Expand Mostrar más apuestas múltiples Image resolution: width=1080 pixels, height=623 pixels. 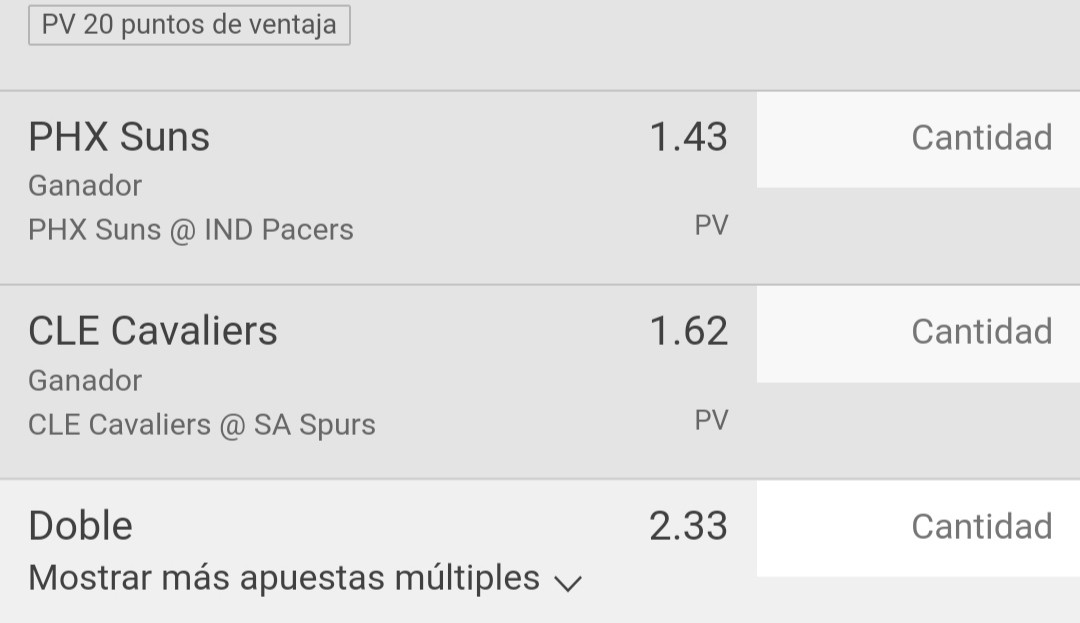point(306,578)
